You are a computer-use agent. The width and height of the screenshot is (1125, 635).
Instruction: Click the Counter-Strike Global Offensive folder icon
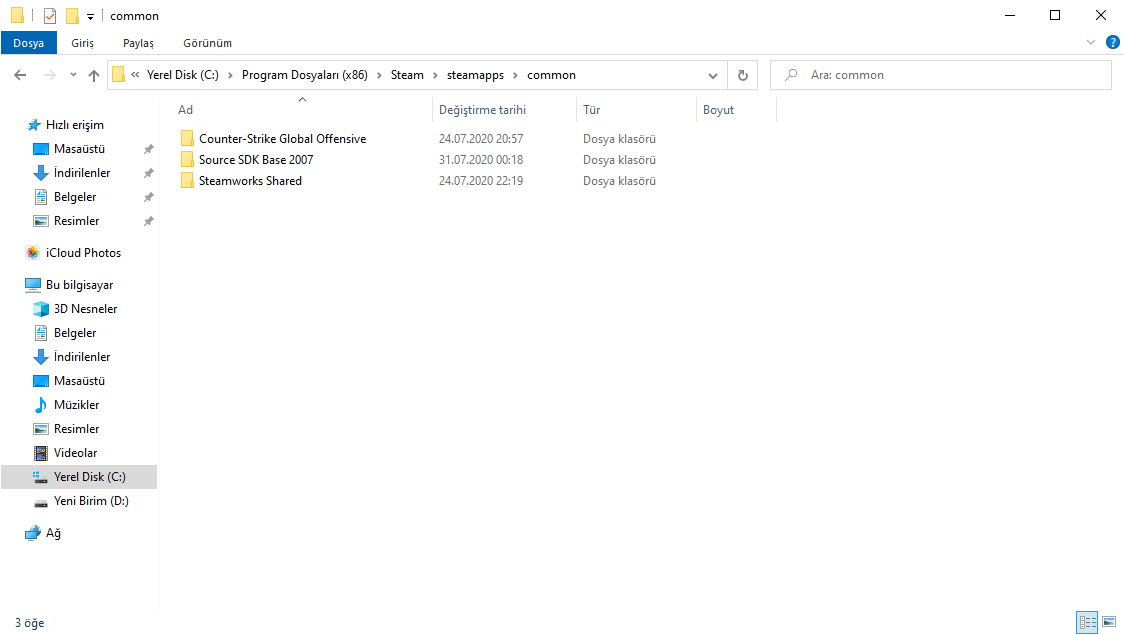point(187,138)
